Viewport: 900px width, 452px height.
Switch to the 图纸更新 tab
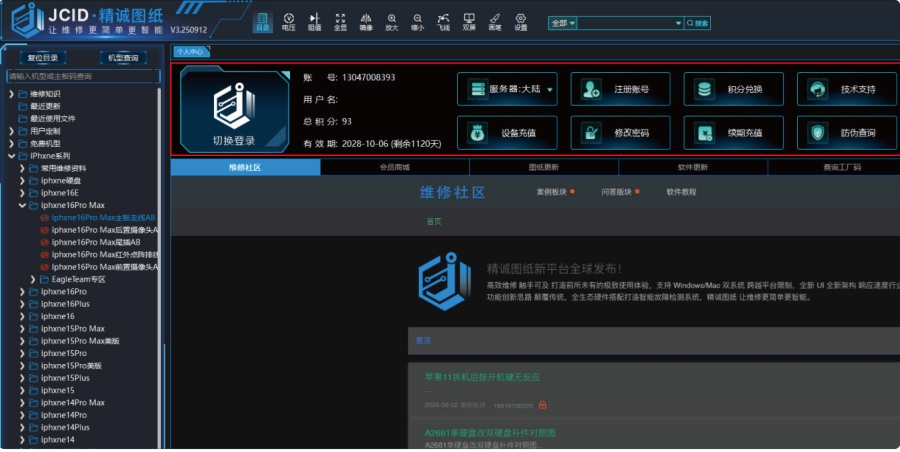point(543,167)
